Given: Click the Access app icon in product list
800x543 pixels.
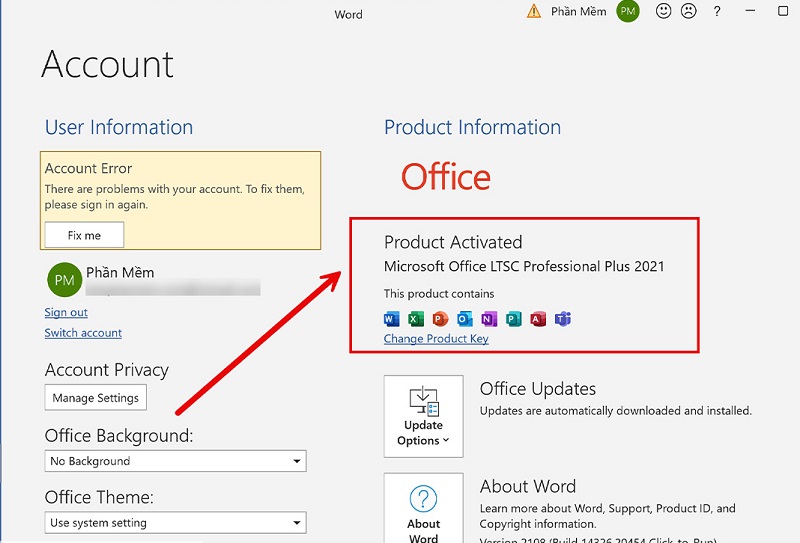Looking at the screenshot, I should 538,319.
